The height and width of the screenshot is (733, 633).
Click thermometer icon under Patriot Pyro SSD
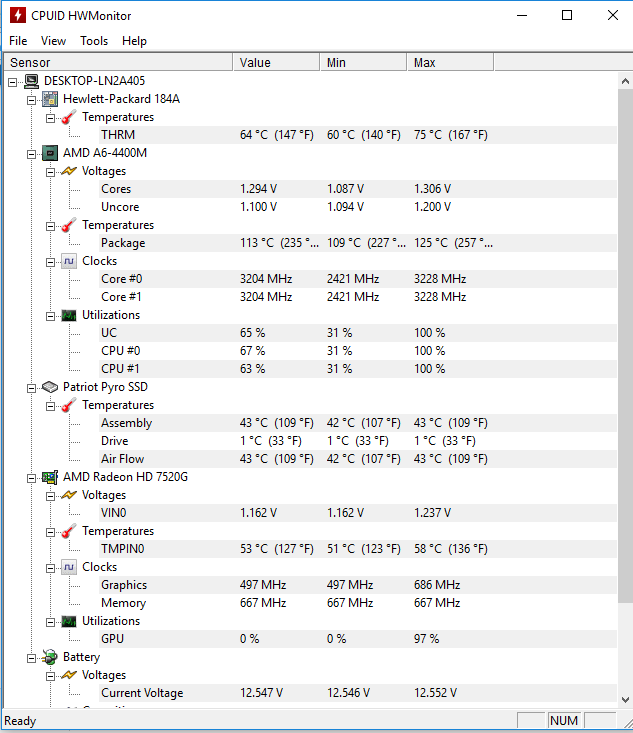[x=69, y=405]
